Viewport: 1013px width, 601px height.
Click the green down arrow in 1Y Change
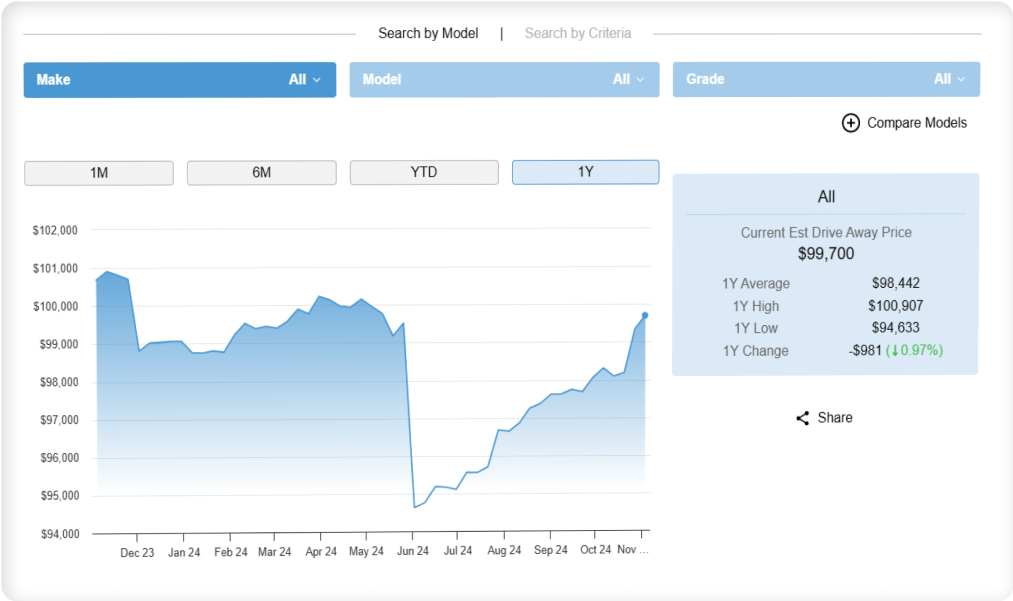(895, 351)
